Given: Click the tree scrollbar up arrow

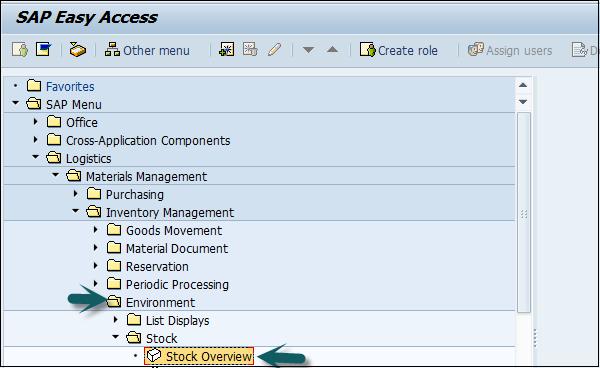Looking at the screenshot, I should 523,85.
